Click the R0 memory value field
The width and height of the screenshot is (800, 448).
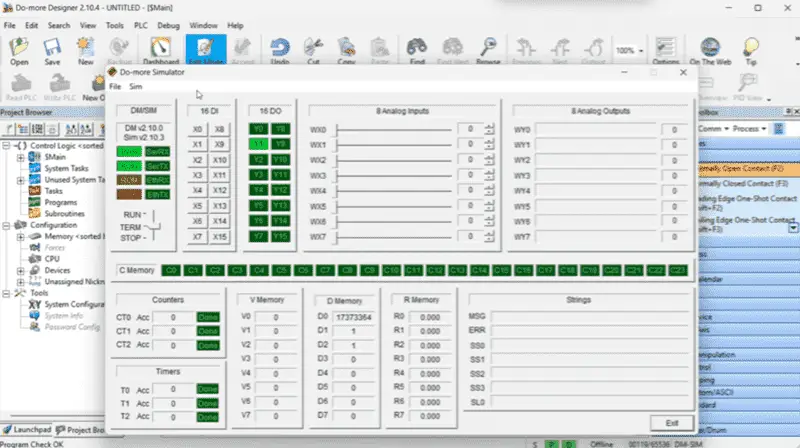click(430, 317)
